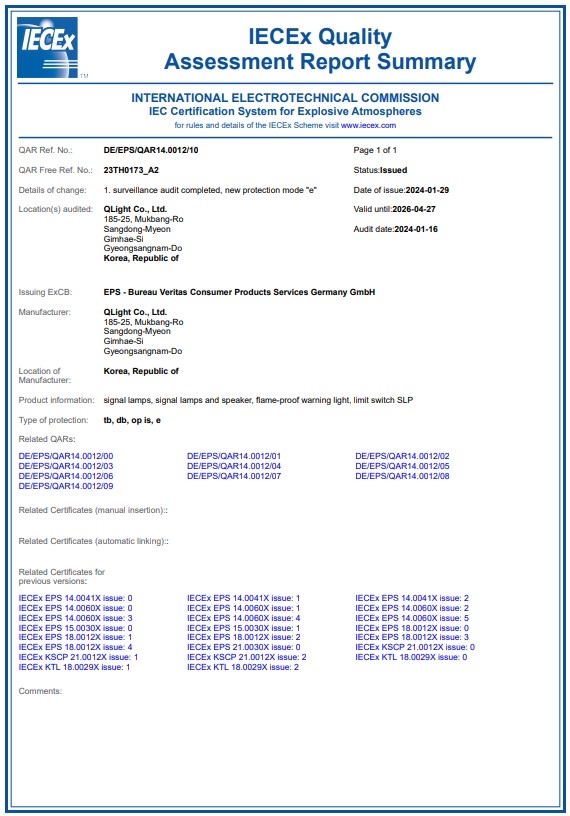Open related QAR DE/EPS/QAR14.0012/01
This screenshot has height=816, width=570.
click(x=234, y=456)
